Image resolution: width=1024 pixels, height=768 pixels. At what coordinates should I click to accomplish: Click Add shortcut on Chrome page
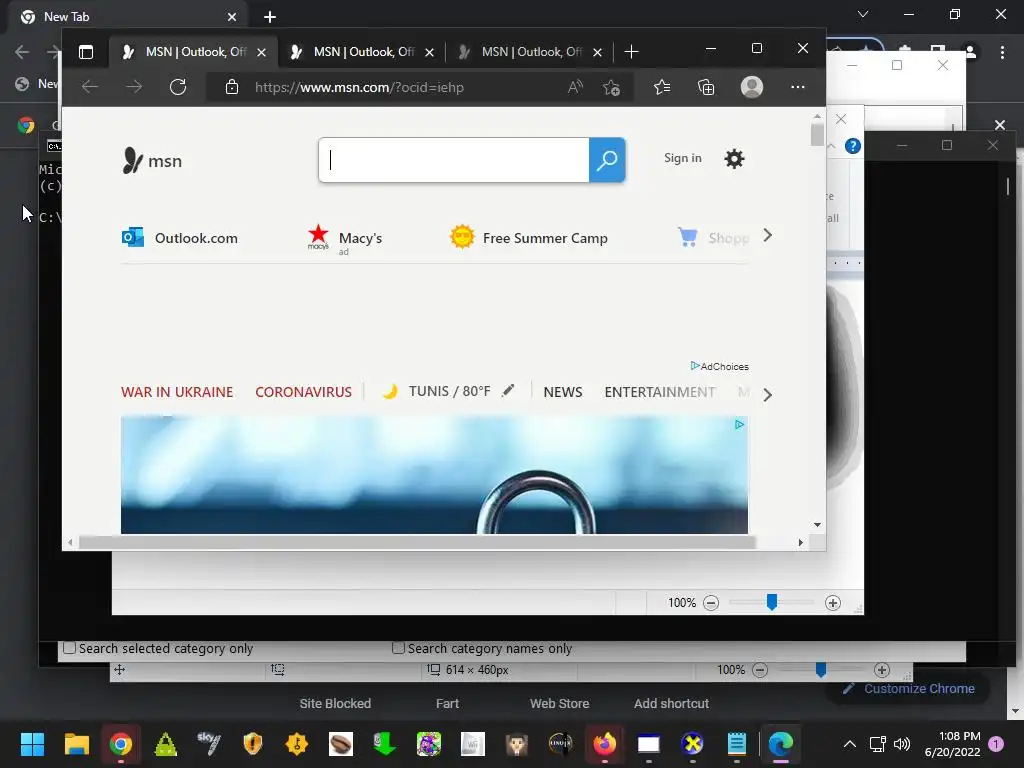671,703
